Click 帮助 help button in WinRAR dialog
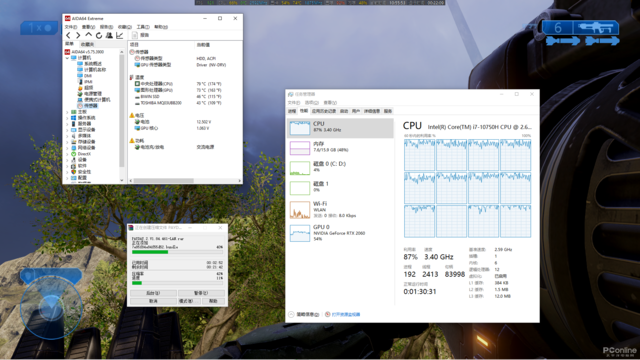 pos(213,301)
